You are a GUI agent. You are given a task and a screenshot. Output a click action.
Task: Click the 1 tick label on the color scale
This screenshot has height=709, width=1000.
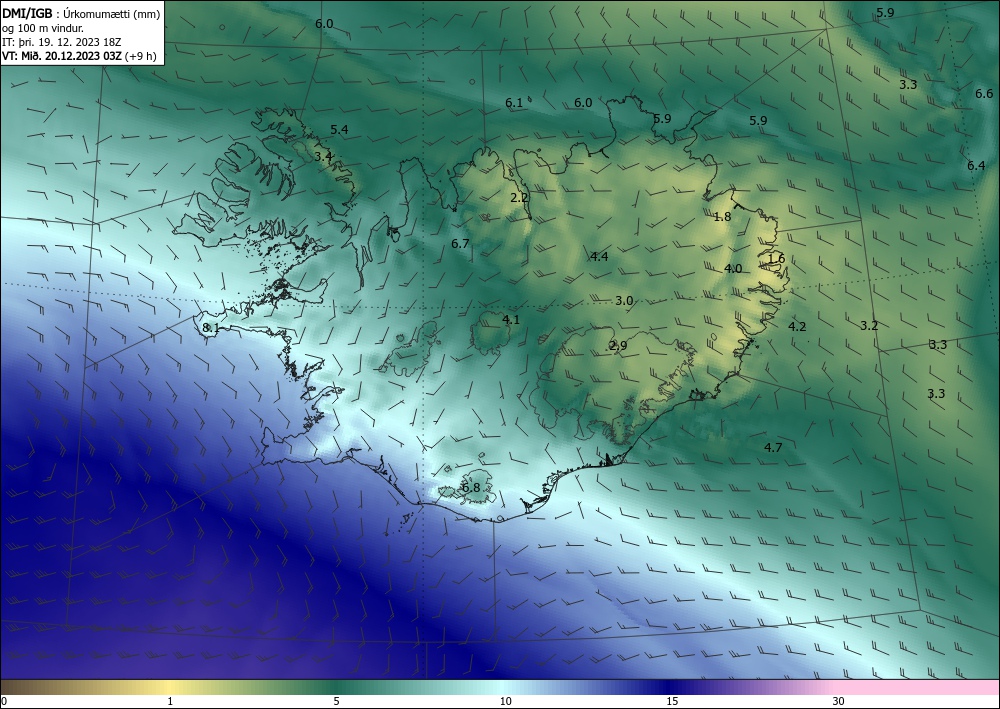click(170, 701)
